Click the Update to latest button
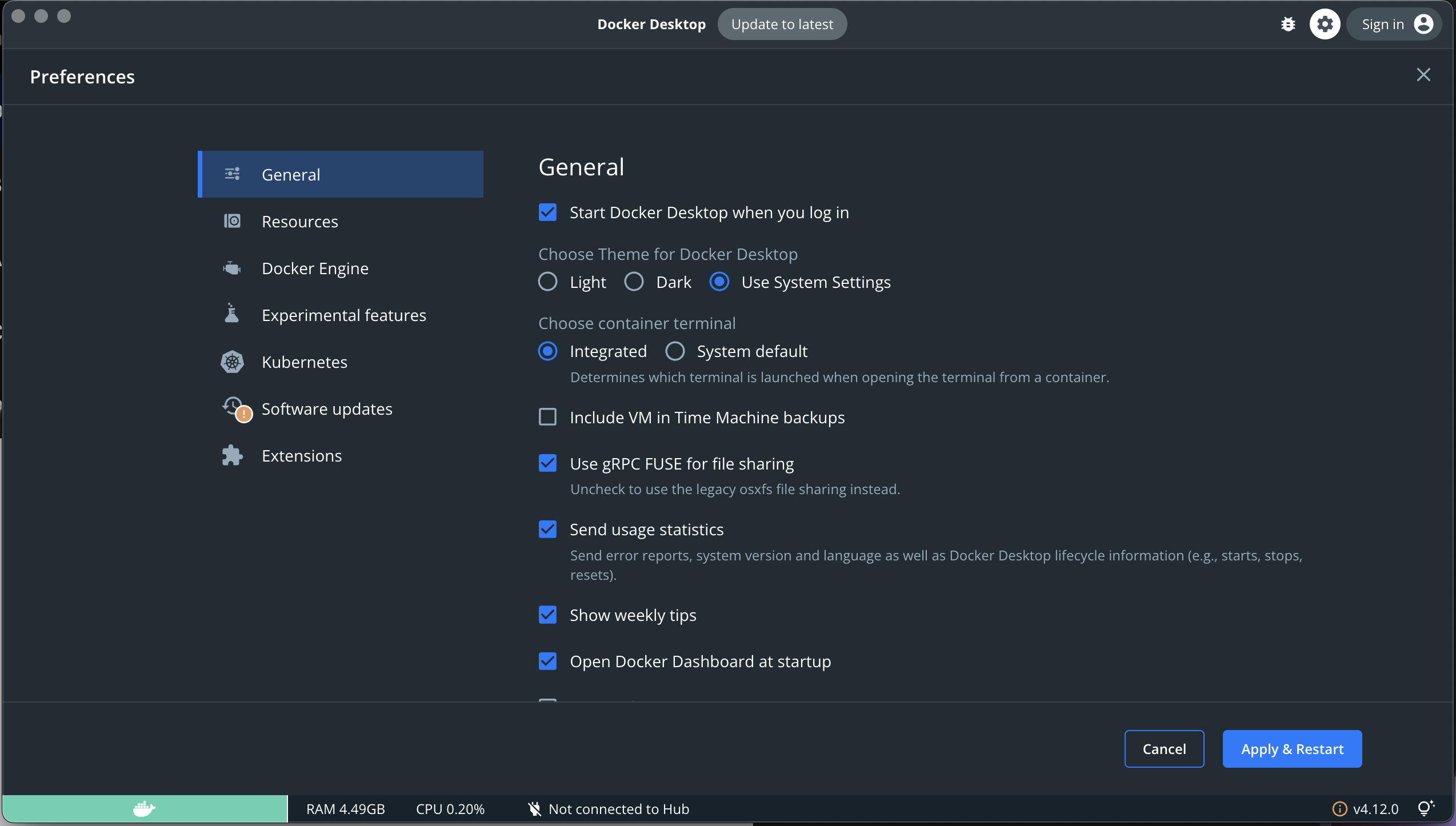Screen dimensions: 1456x826 click(x=782, y=25)
